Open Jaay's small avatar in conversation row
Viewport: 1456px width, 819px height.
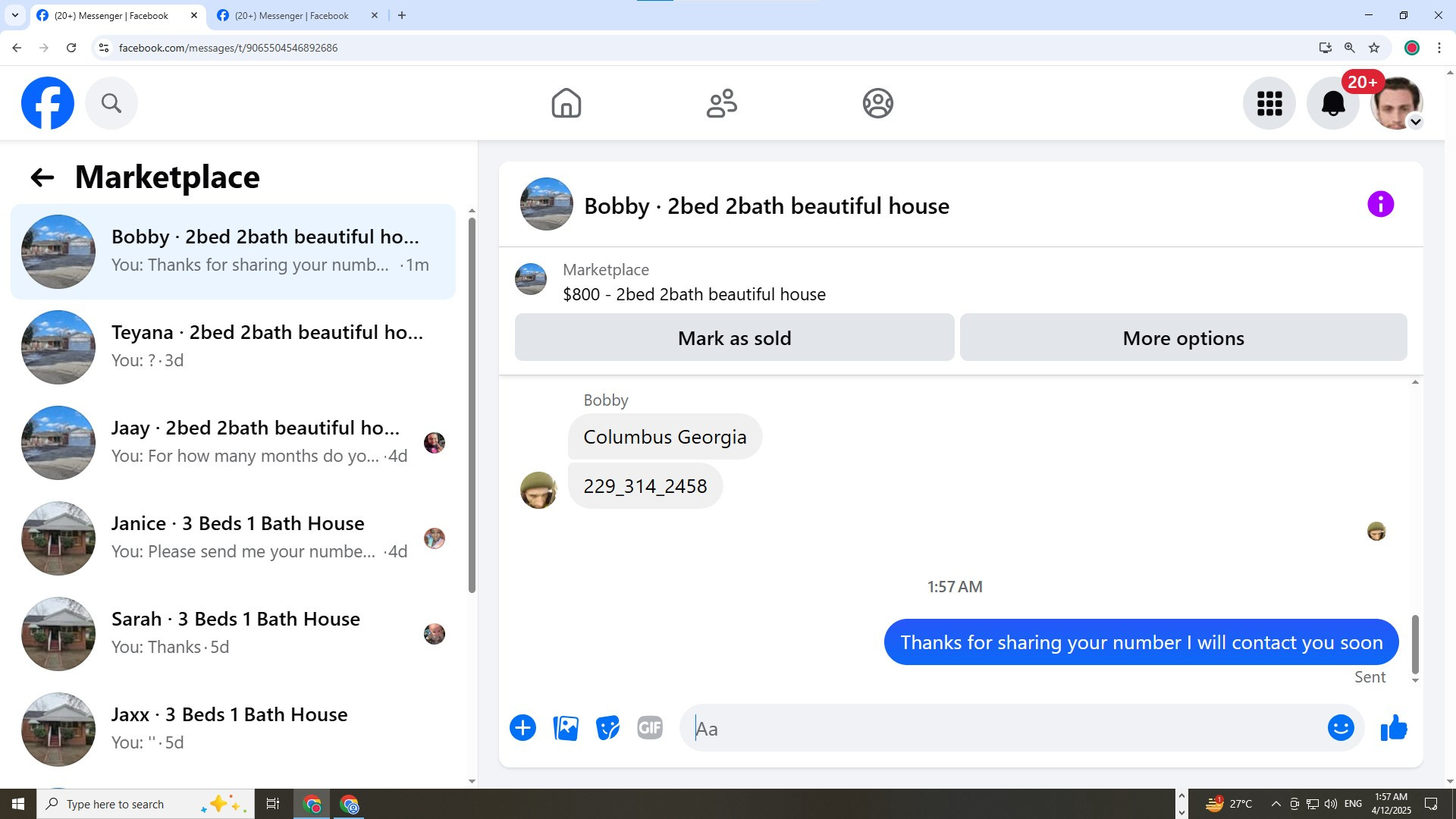[x=435, y=443]
